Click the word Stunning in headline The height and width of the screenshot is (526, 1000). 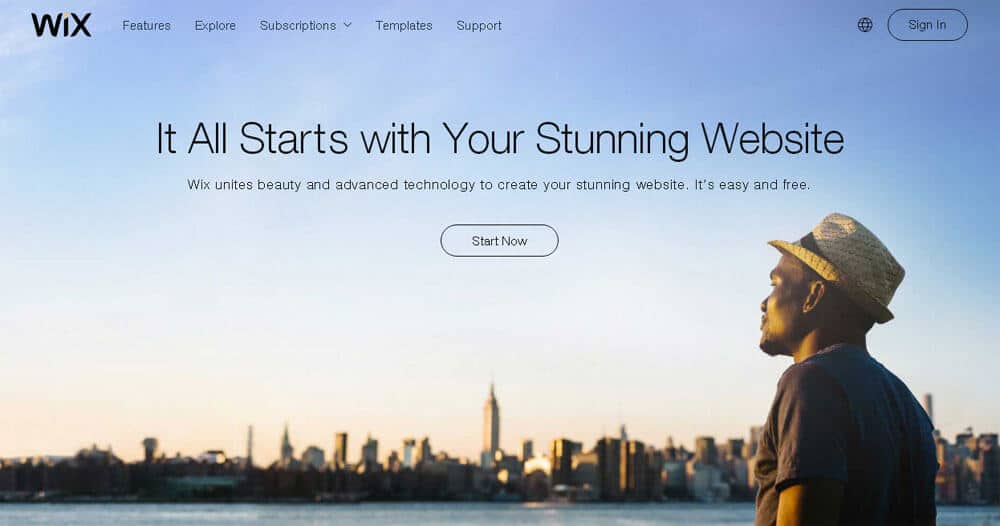(x=612, y=138)
